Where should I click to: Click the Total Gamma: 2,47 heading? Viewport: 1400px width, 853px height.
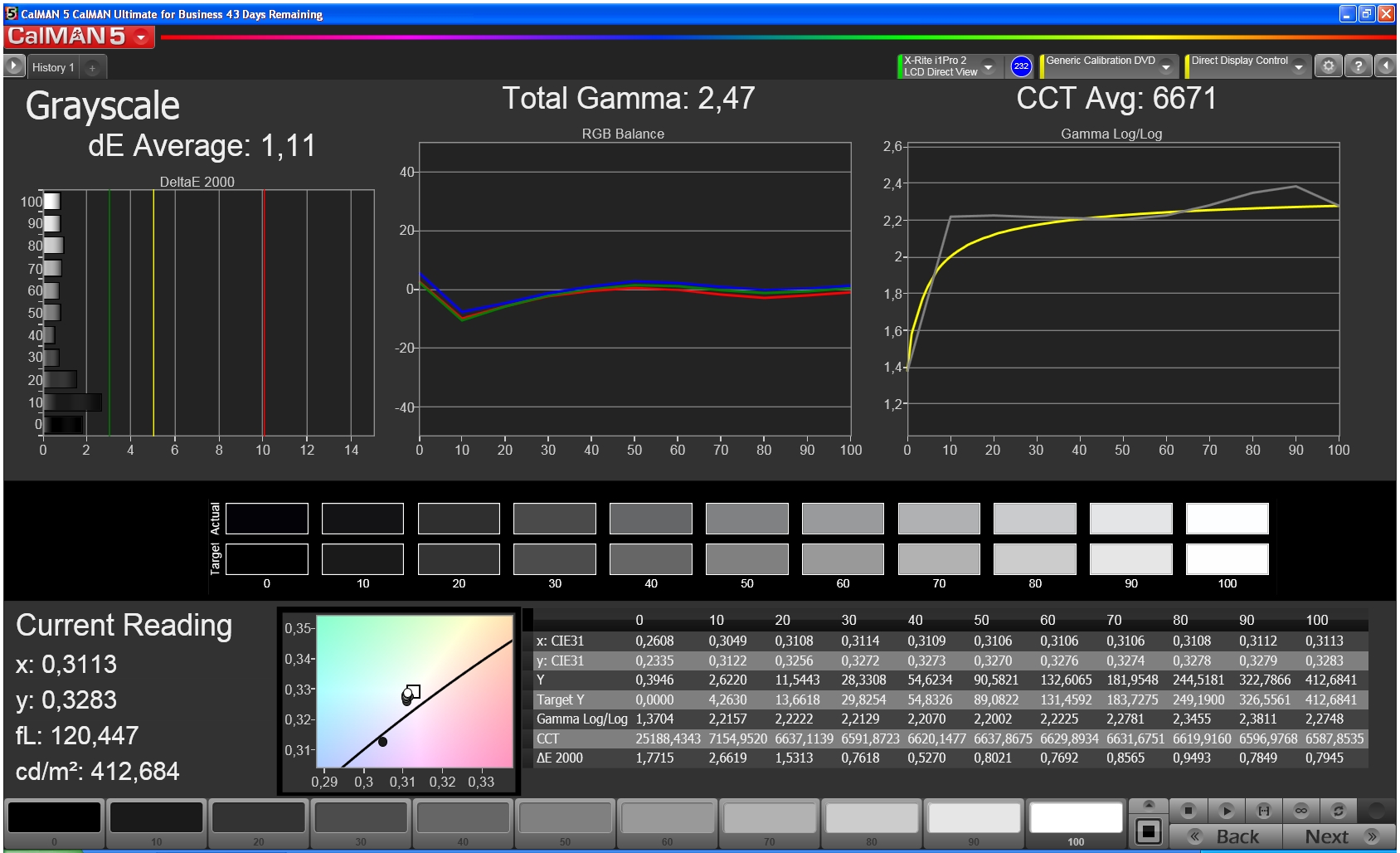tap(628, 98)
